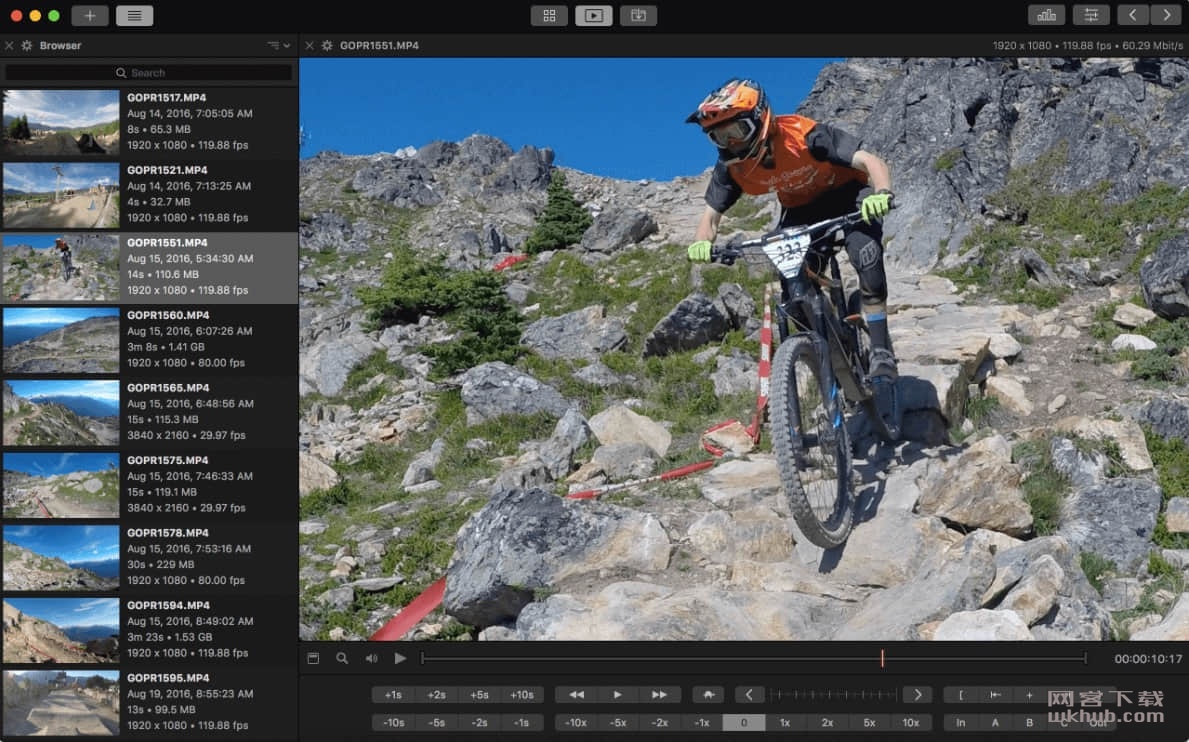The height and width of the screenshot is (742, 1189).
Task: Select GOPR1575.MP4 clip
Action: click(149, 485)
